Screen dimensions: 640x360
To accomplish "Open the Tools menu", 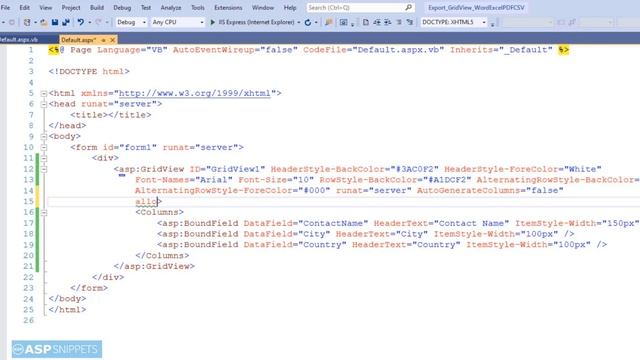I will pos(198,7).
